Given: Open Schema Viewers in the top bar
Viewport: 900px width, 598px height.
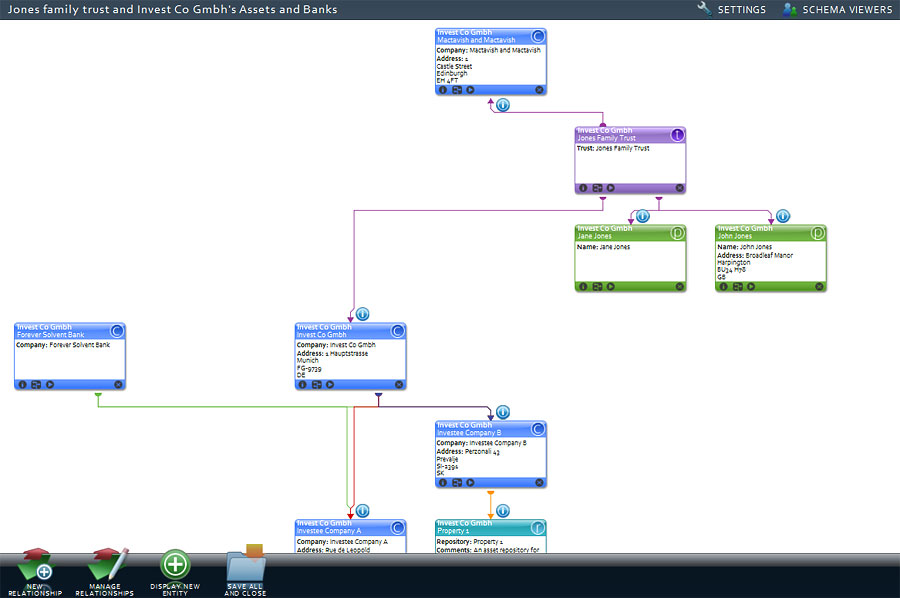Looking at the screenshot, I should [837, 9].
